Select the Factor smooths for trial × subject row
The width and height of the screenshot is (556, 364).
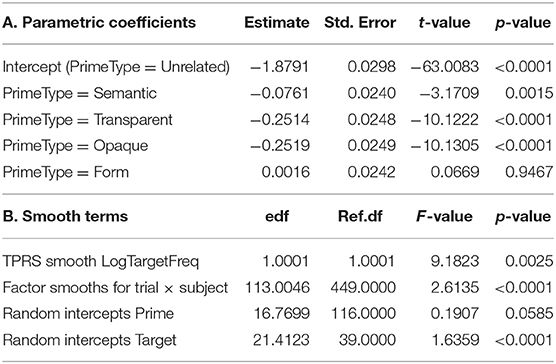click(278, 287)
